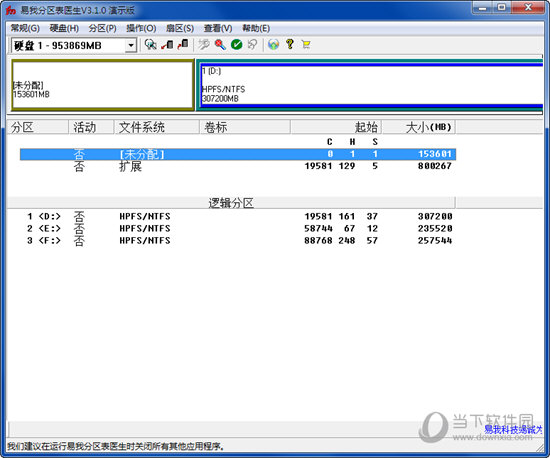The image size is (550, 458).
Task: Click the 硬盘 1 - 953869MB combo box
Action: (74, 45)
